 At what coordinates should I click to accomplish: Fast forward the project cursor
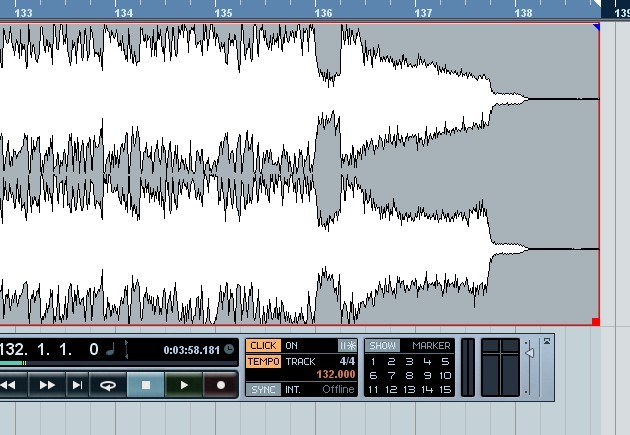(x=47, y=385)
